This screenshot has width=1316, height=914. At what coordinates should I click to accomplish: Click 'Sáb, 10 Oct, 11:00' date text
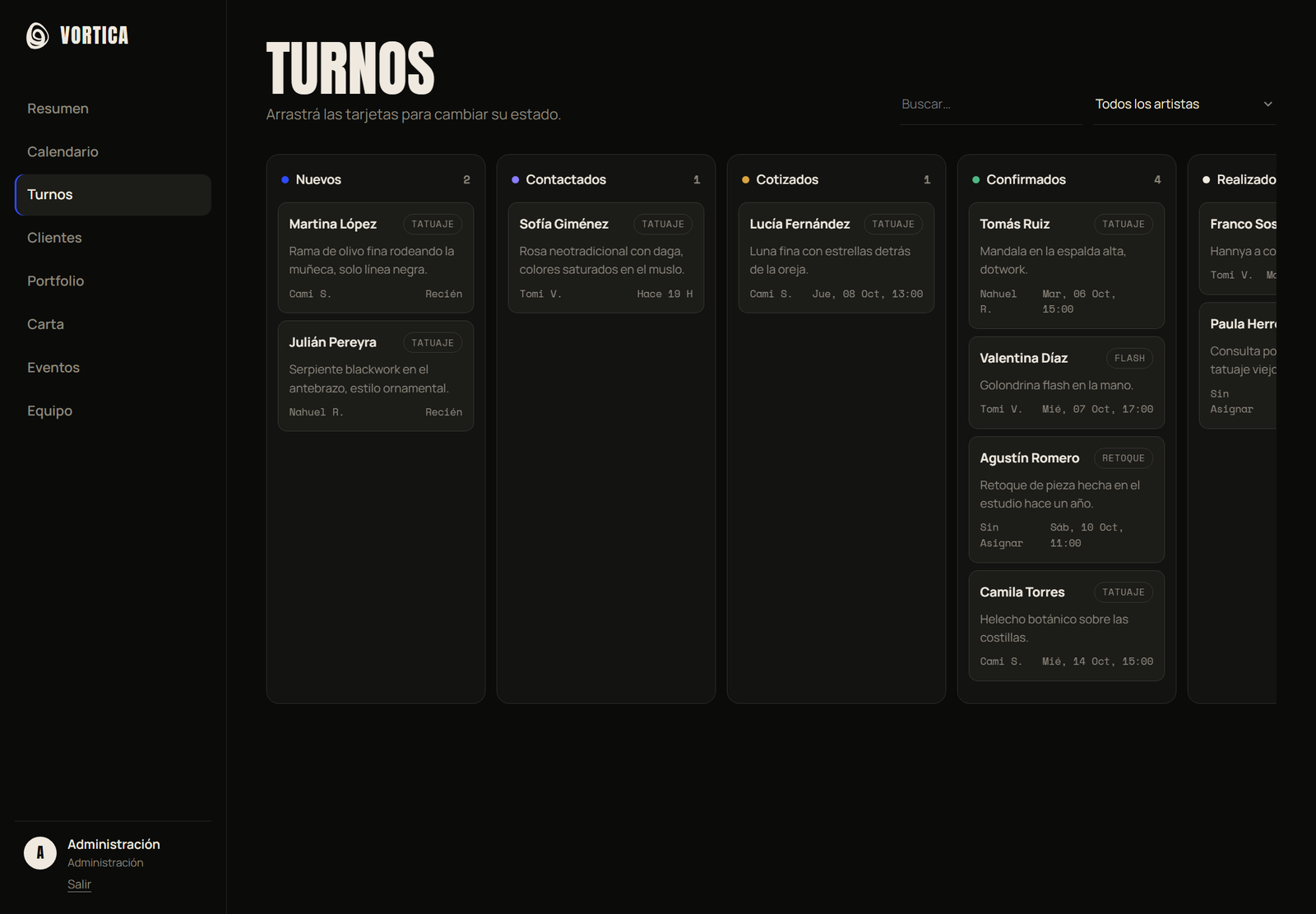[x=1087, y=536]
